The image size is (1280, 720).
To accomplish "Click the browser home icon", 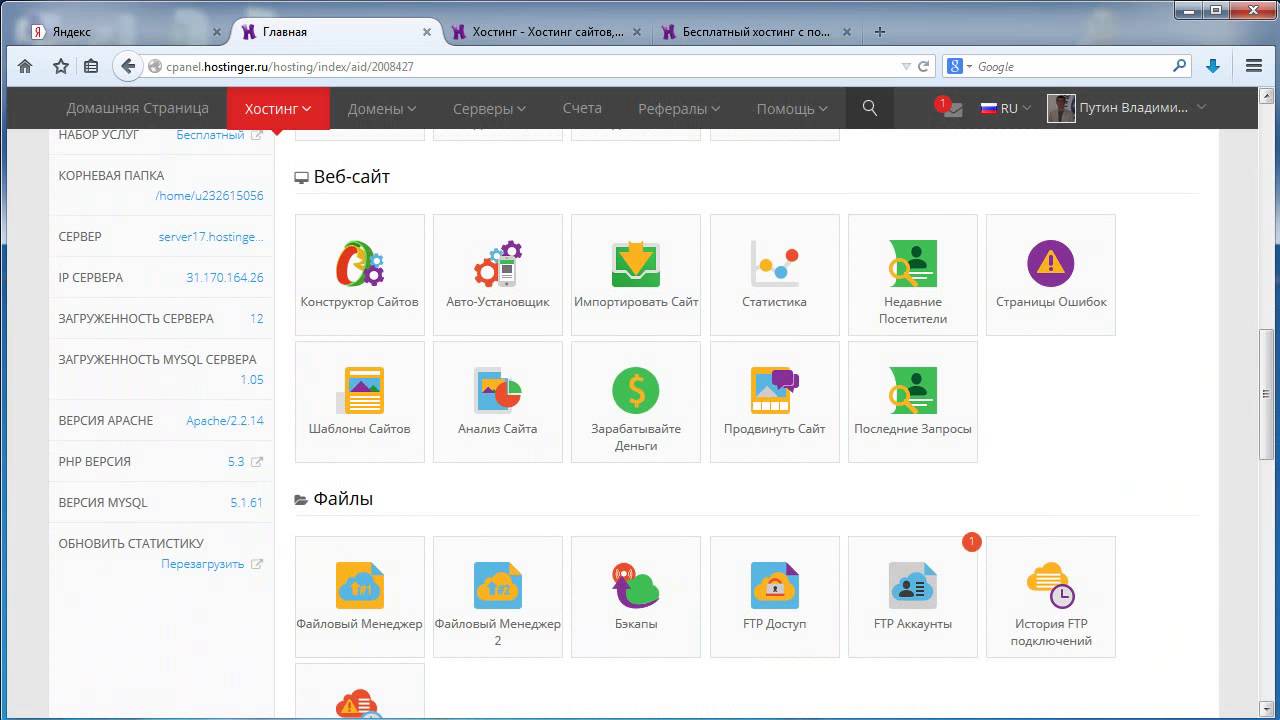I will (x=25, y=66).
